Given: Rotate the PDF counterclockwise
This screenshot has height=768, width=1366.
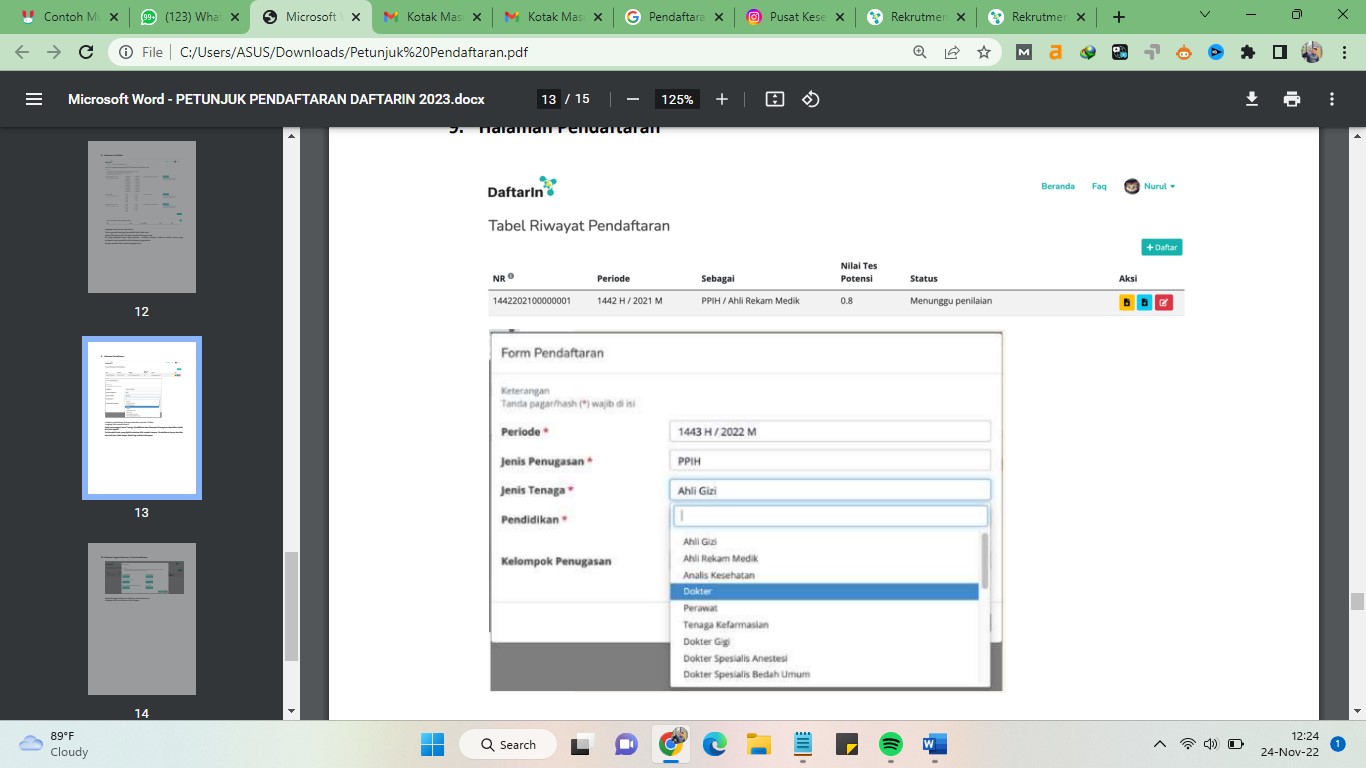Looking at the screenshot, I should tap(811, 99).
